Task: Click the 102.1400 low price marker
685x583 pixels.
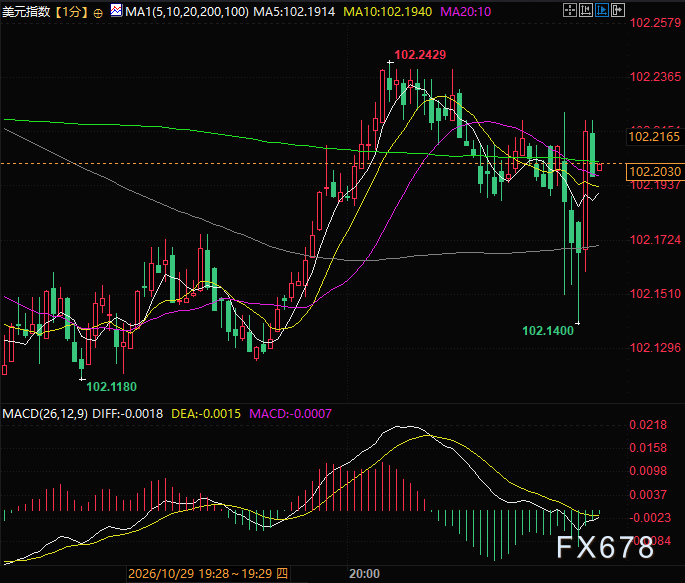Action: [x=548, y=331]
